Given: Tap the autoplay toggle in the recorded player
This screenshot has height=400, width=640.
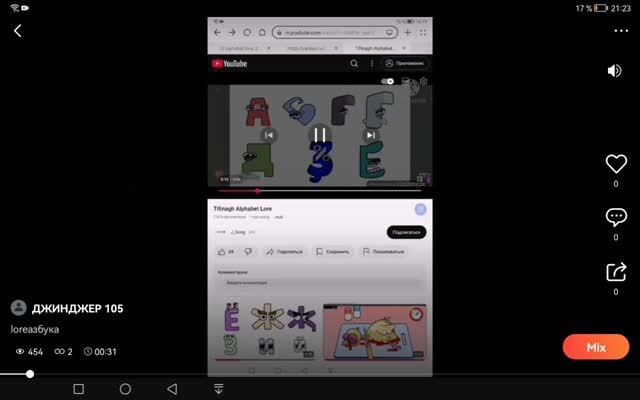Looking at the screenshot, I should 387,81.
